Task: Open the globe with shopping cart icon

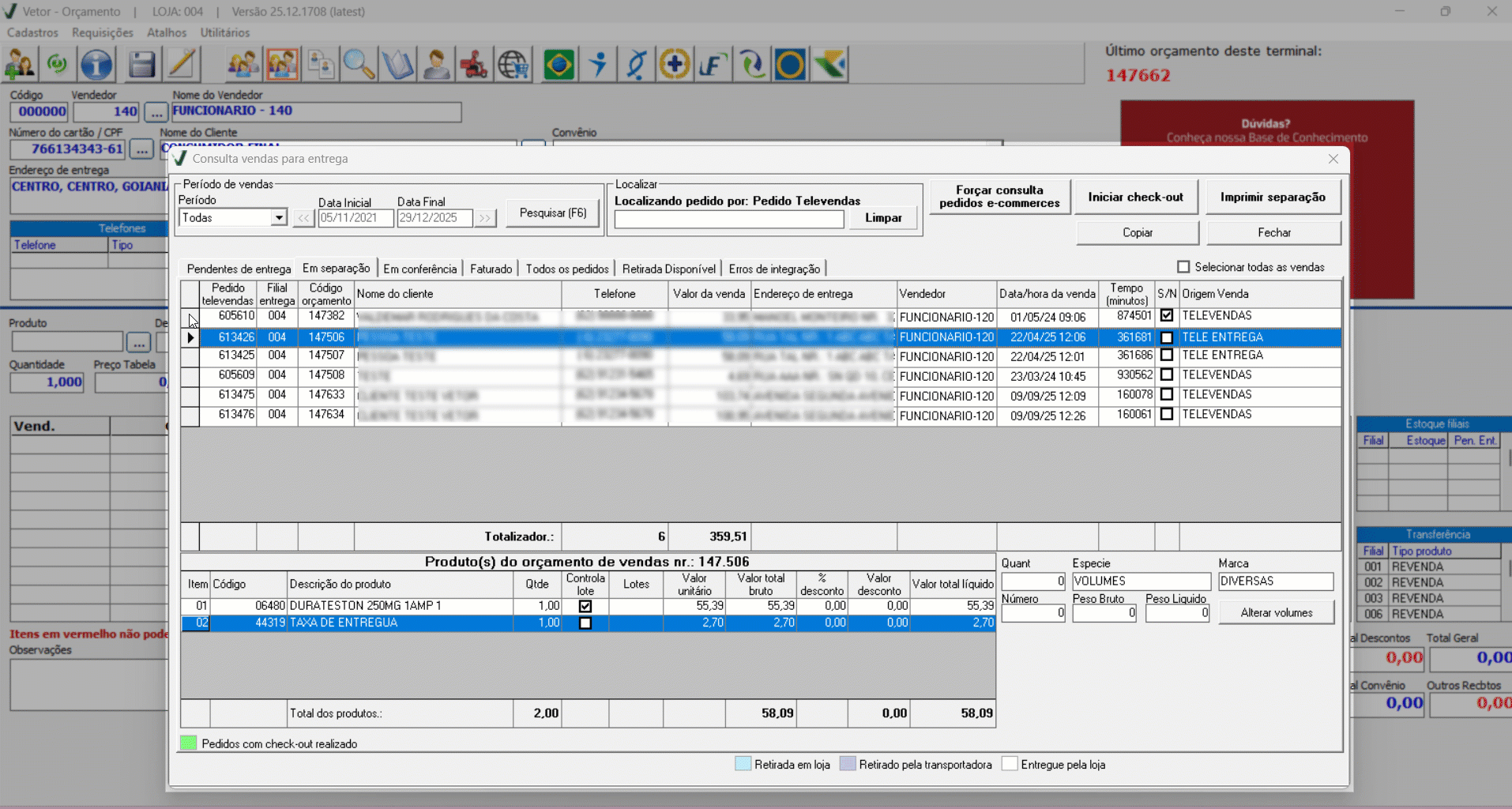Action: click(x=513, y=64)
